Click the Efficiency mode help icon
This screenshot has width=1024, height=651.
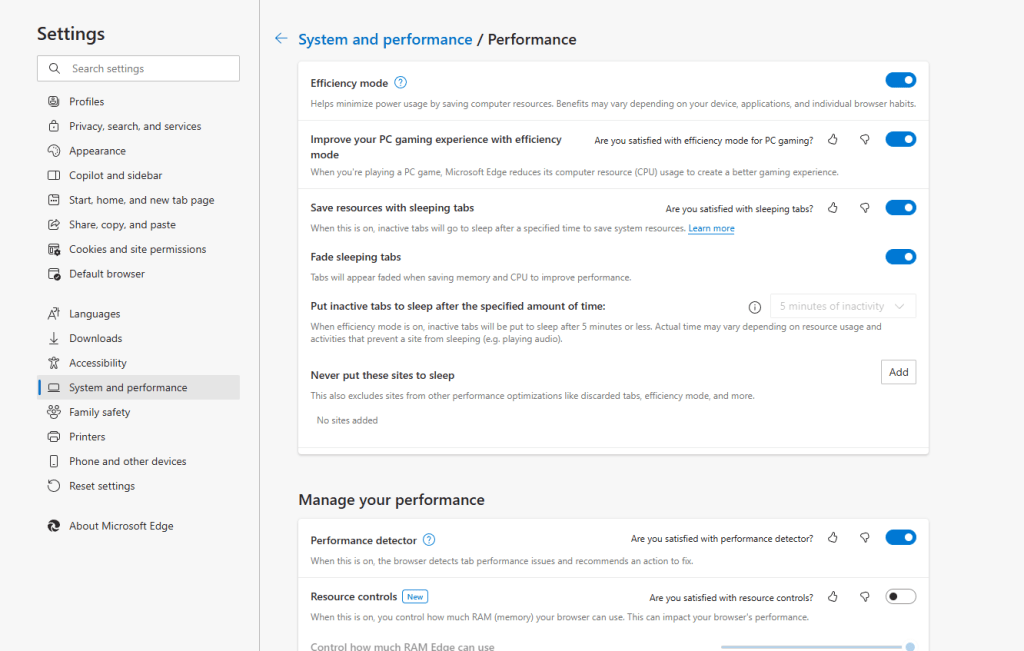(401, 82)
